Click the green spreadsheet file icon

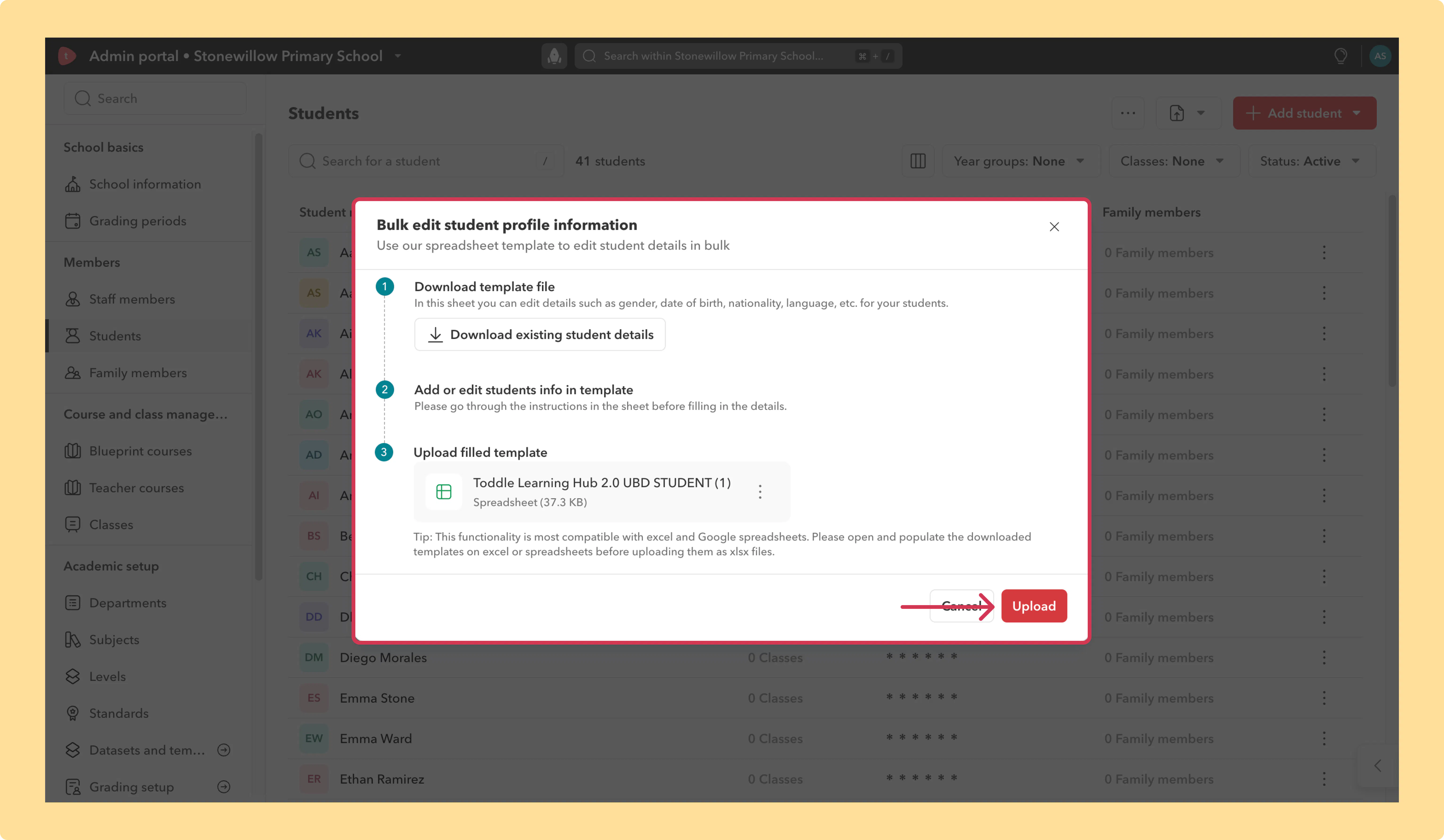point(443,492)
